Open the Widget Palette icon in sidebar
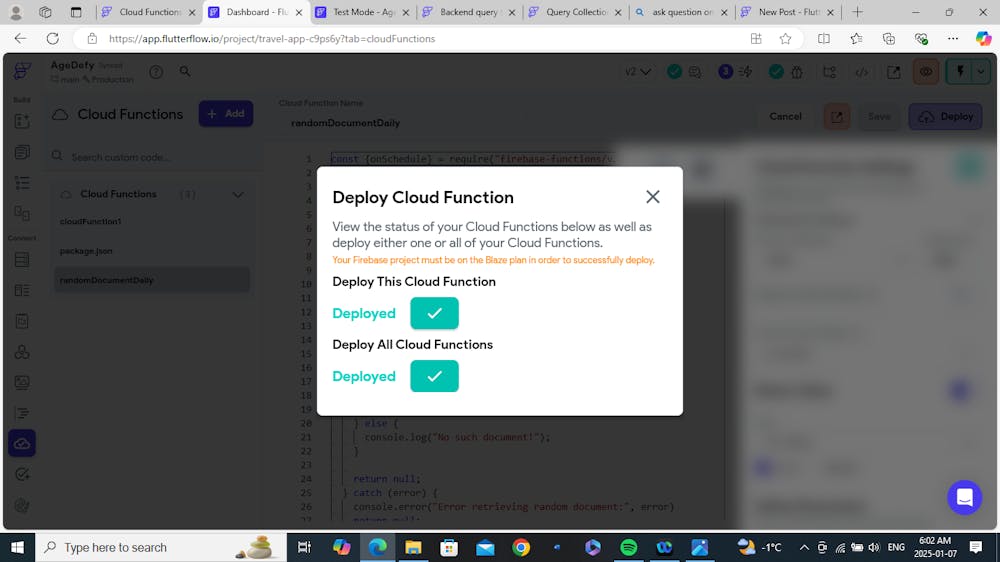The image size is (1000, 562). (22, 121)
